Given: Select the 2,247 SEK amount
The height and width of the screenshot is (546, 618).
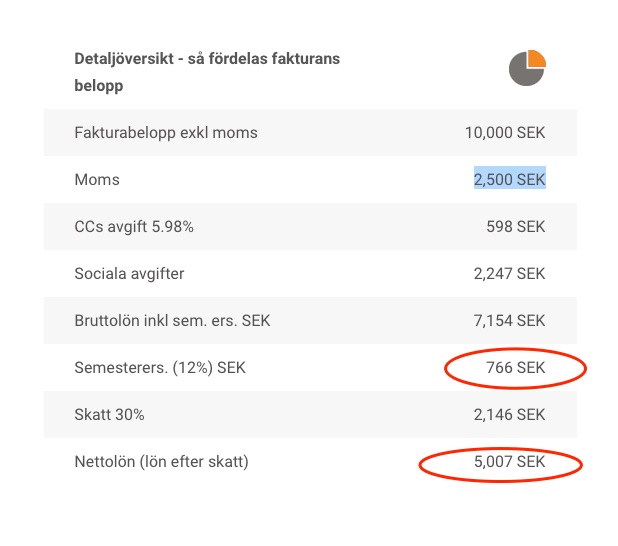Looking at the screenshot, I should click(x=510, y=274).
